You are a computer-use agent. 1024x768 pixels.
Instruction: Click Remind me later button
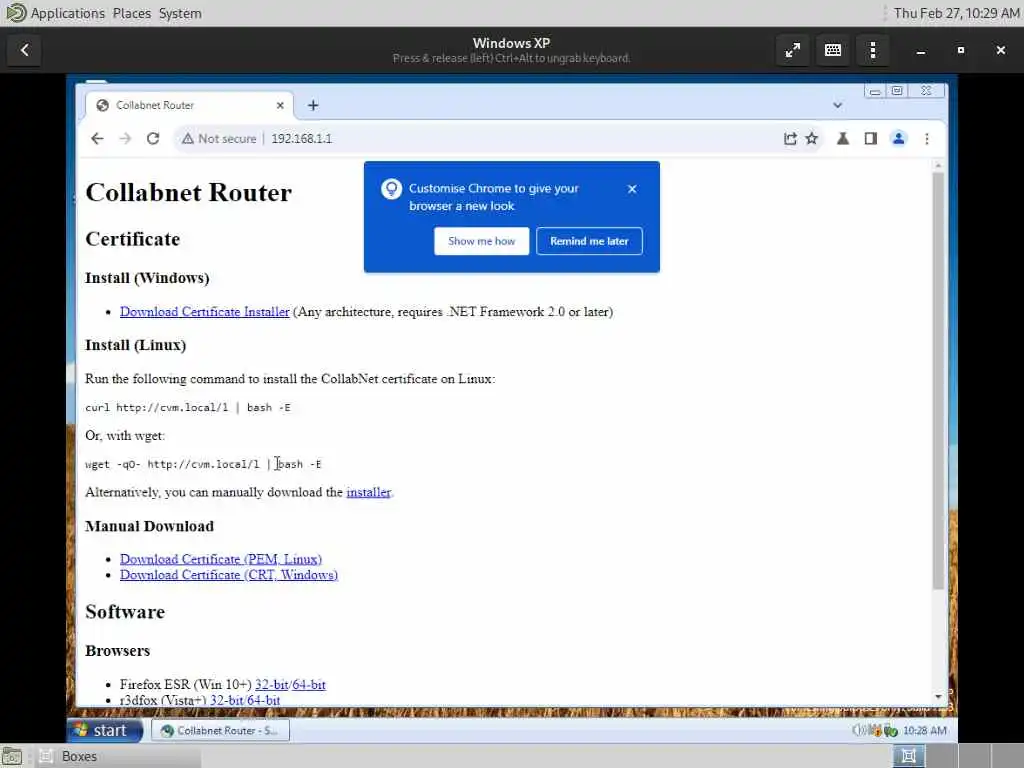tap(589, 241)
